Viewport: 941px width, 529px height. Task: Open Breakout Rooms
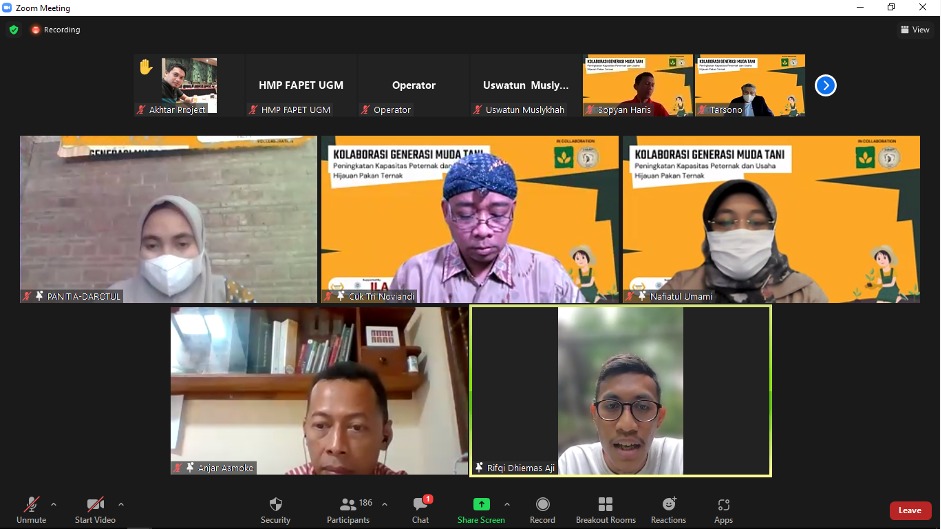tap(606, 510)
